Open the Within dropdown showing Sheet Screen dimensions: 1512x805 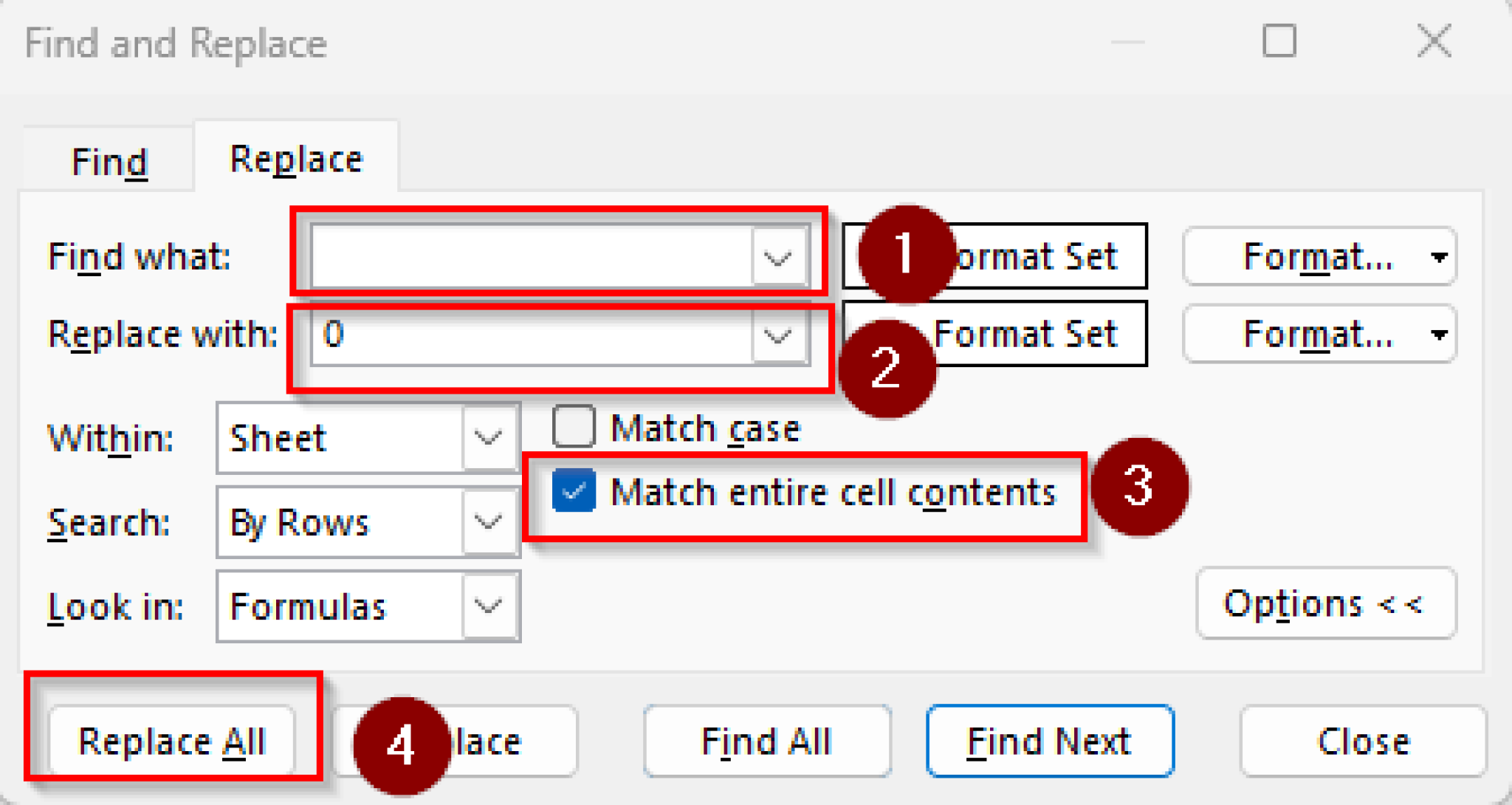click(487, 438)
